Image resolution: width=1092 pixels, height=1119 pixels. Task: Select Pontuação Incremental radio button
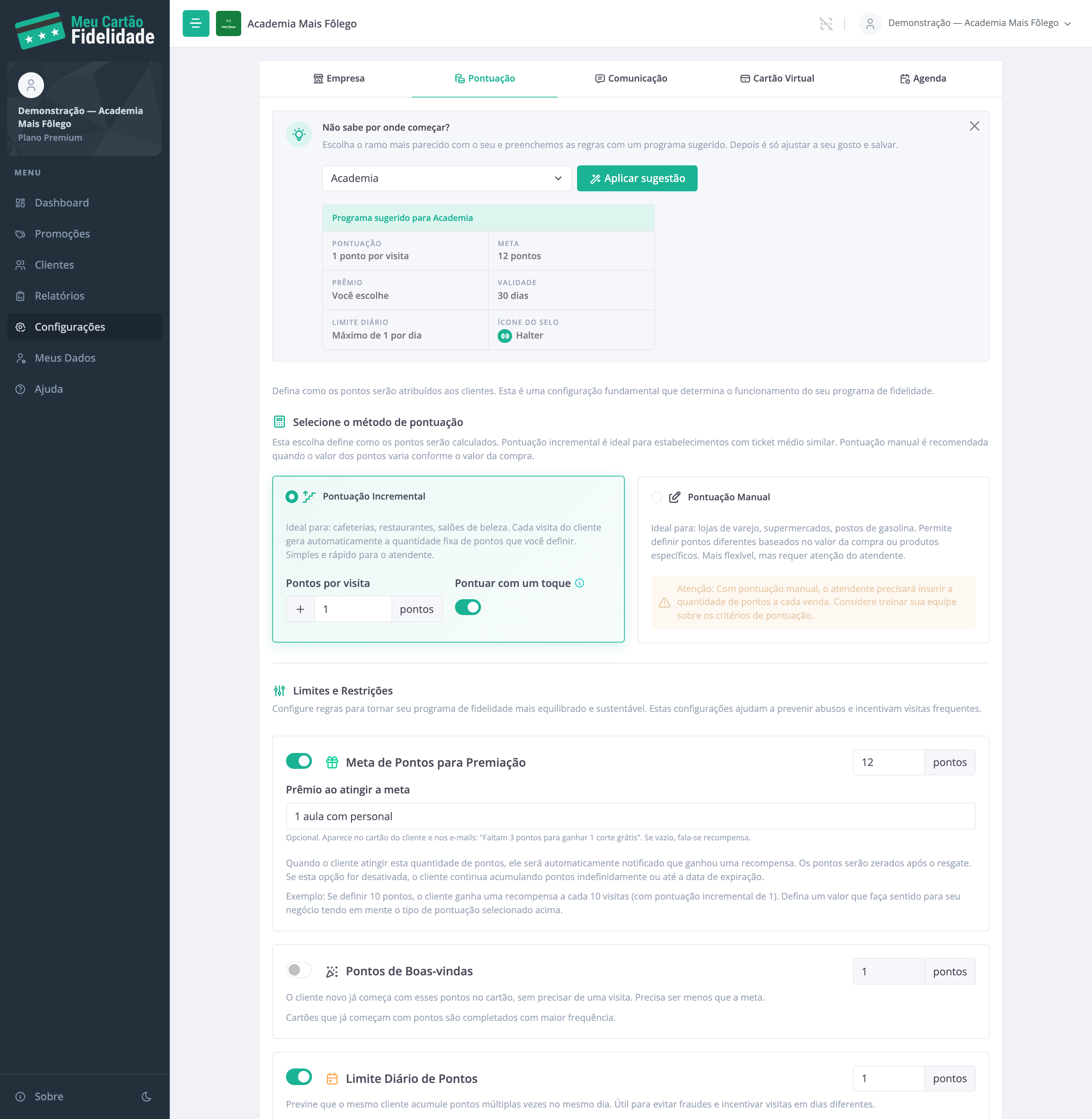point(291,496)
